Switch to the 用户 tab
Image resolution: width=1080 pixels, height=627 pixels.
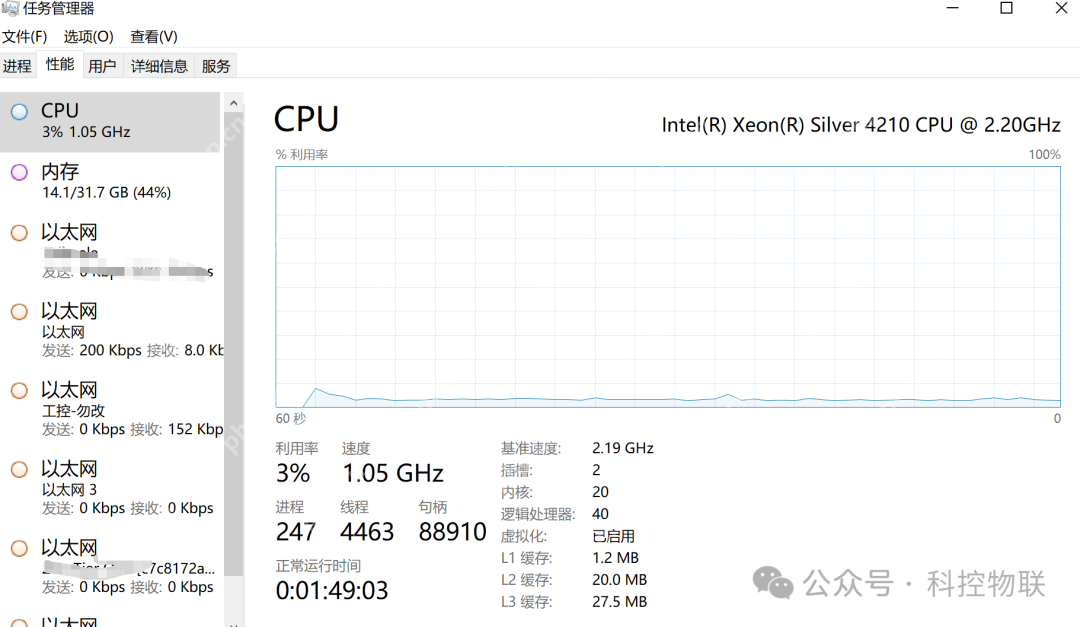point(102,66)
